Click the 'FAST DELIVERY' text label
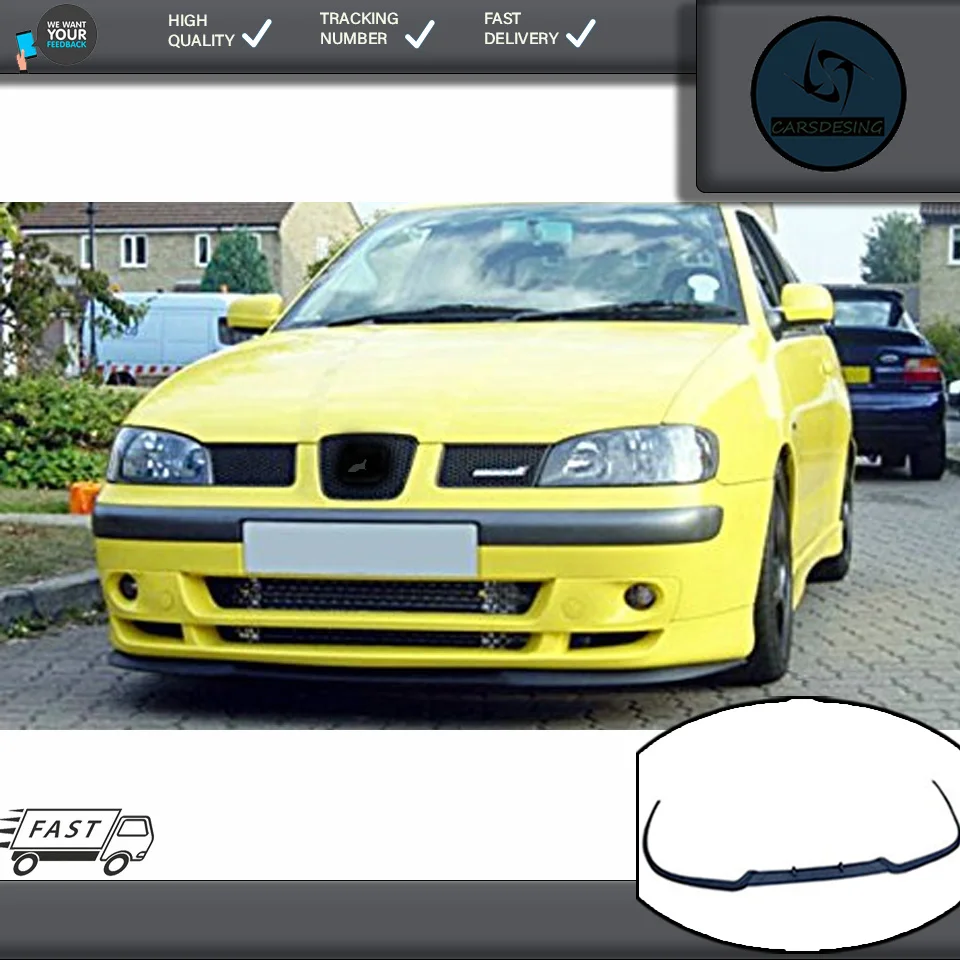This screenshot has height=960, width=960. click(x=521, y=28)
